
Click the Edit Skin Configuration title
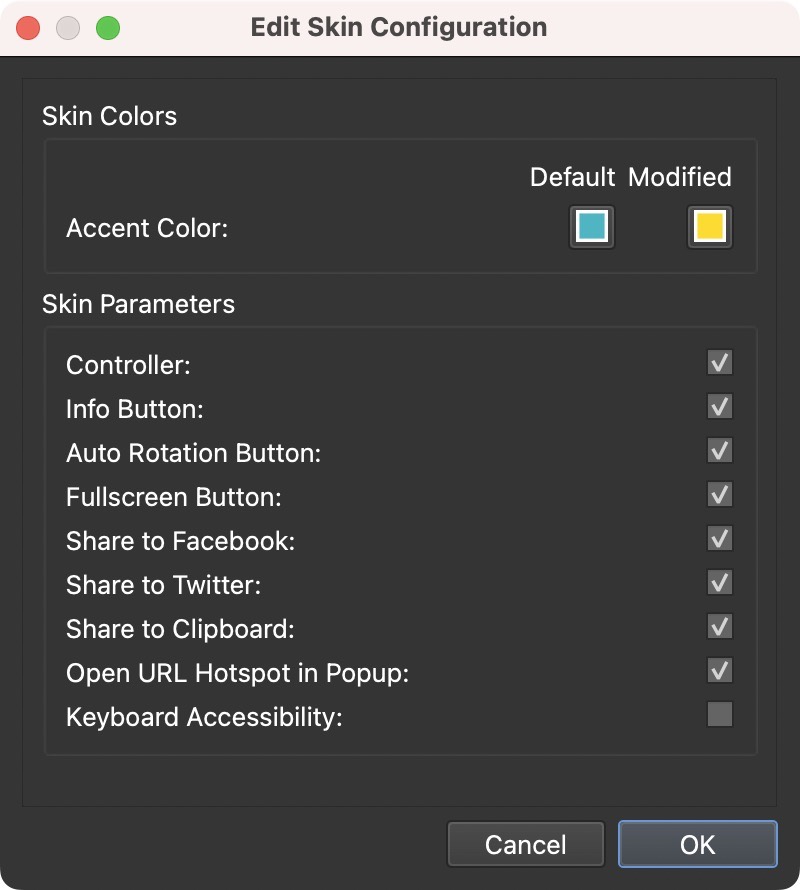(x=399, y=27)
